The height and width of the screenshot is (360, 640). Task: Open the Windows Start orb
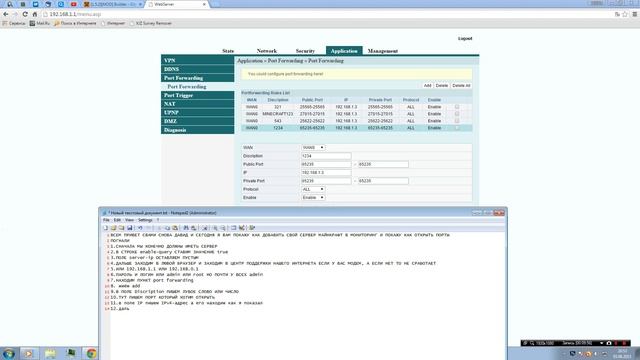coord(9,353)
